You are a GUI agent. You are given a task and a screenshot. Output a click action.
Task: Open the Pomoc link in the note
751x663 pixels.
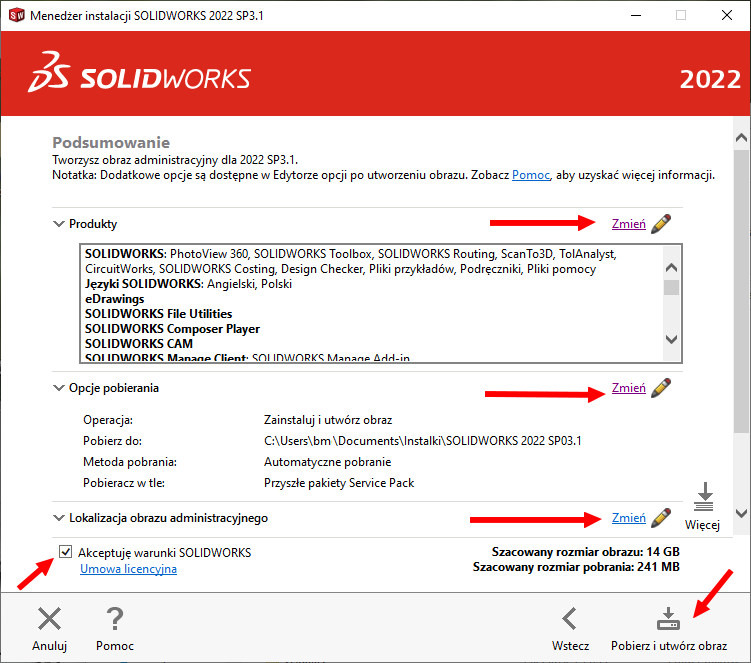[x=531, y=175]
